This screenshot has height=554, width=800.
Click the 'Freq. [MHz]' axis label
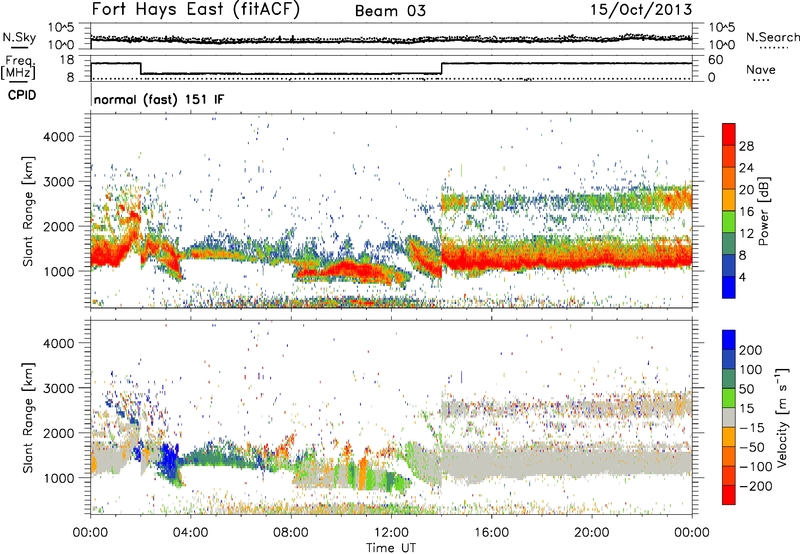tap(19, 67)
